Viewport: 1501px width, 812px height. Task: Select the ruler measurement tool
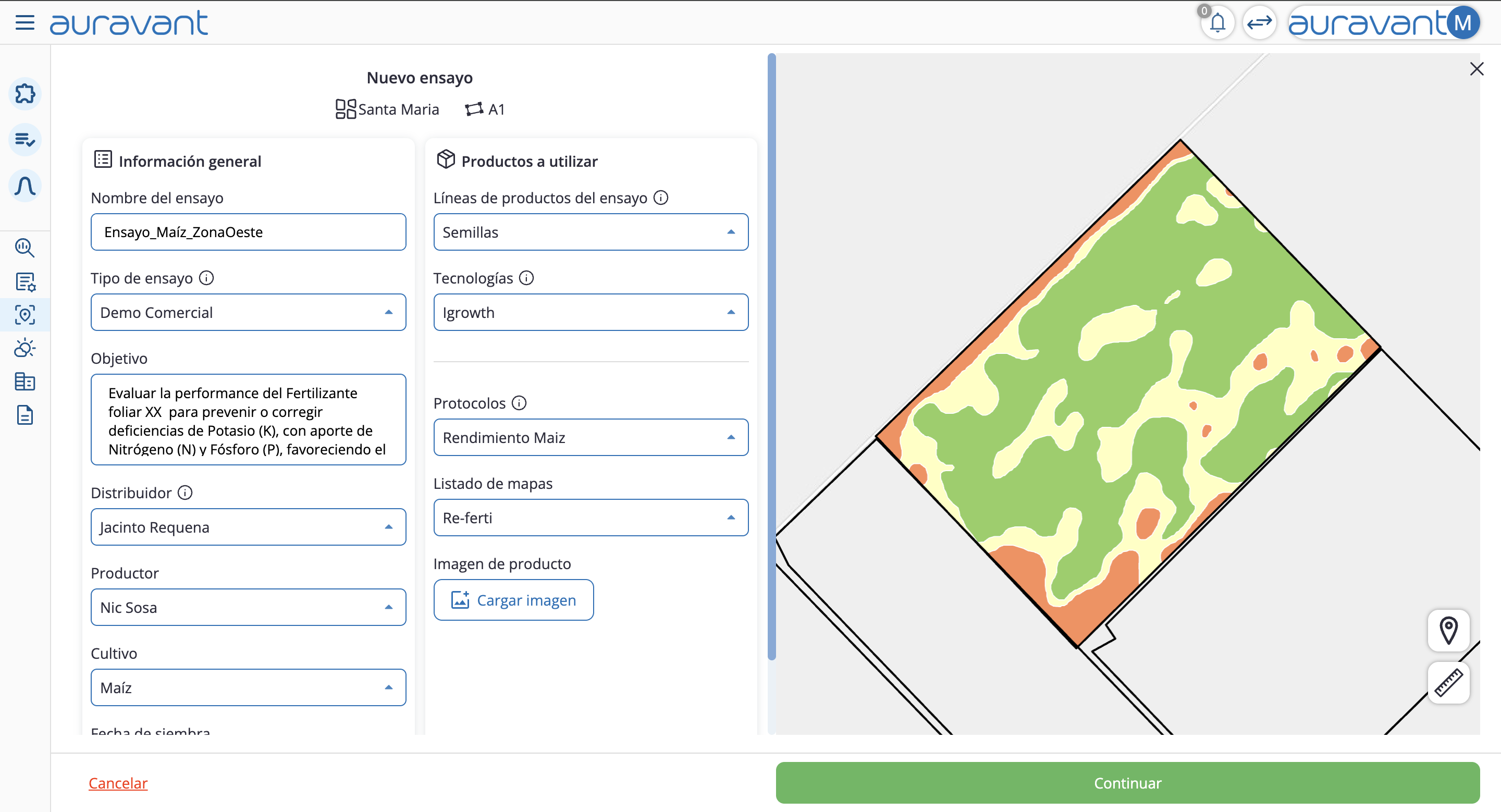(x=1448, y=683)
